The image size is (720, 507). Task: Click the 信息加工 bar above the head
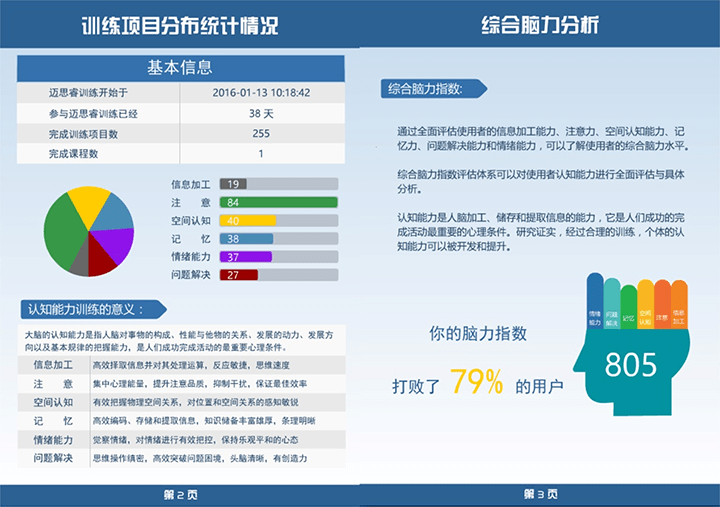click(679, 304)
